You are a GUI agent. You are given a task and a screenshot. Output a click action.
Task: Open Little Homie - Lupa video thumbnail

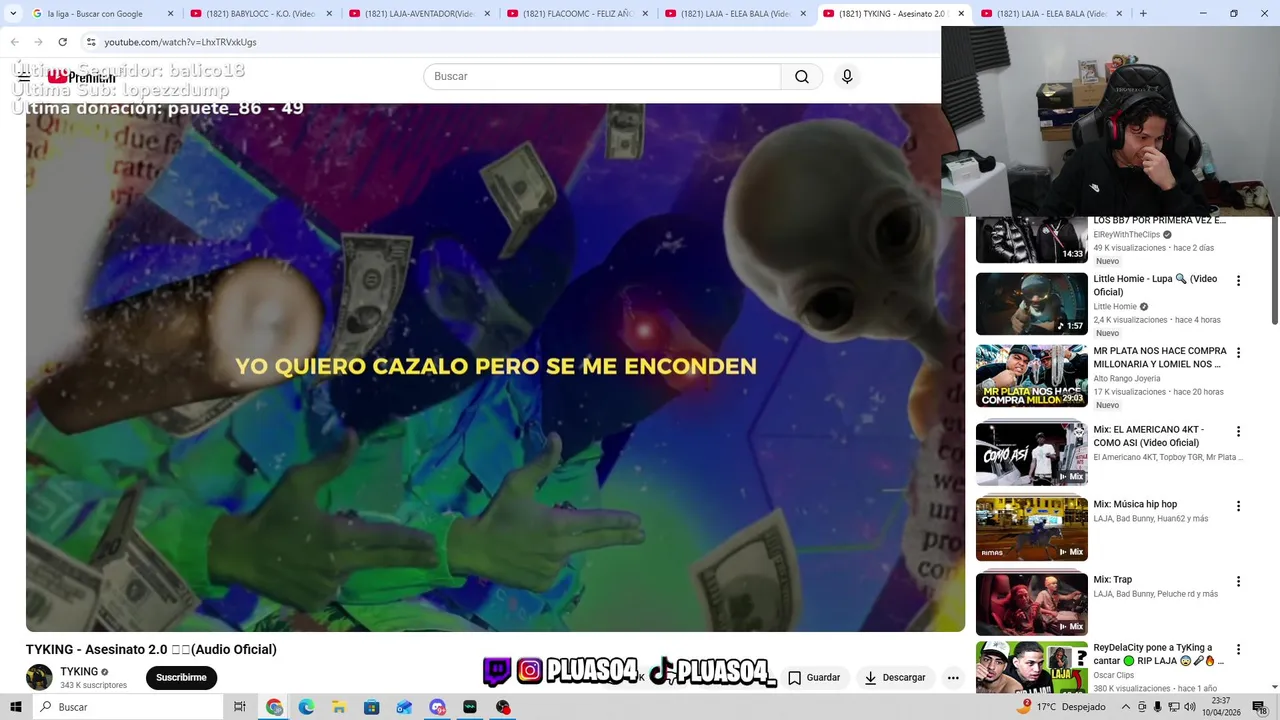(1031, 304)
